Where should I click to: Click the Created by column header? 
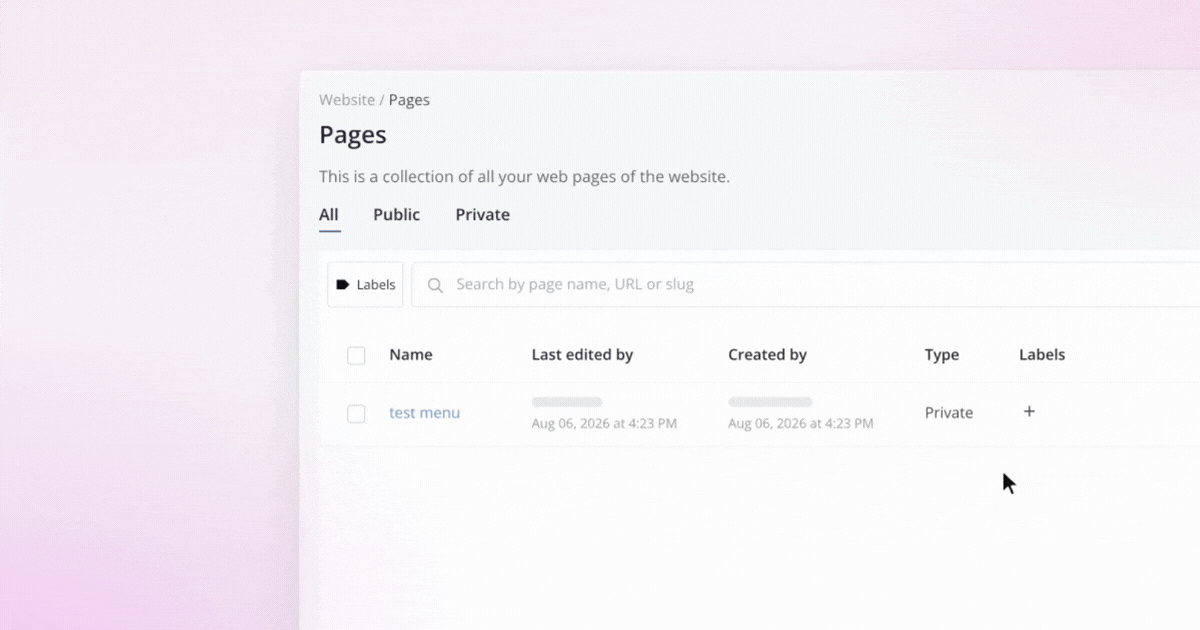click(x=767, y=355)
